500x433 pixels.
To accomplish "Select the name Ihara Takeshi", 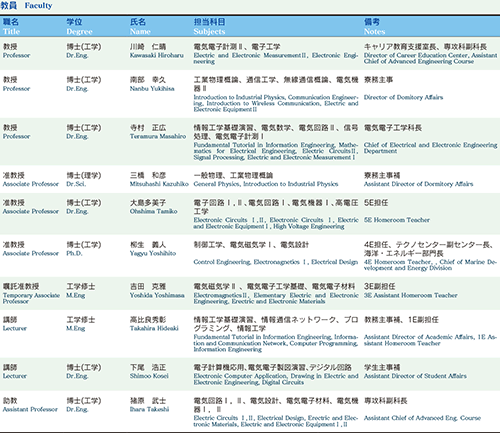I will (x=149, y=409).
